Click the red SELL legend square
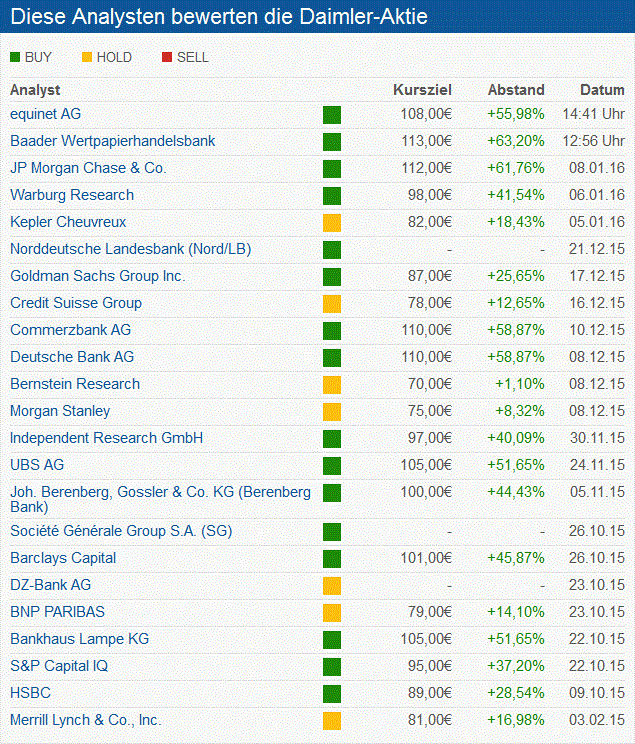Viewport: 635px width, 744px height. [167, 58]
